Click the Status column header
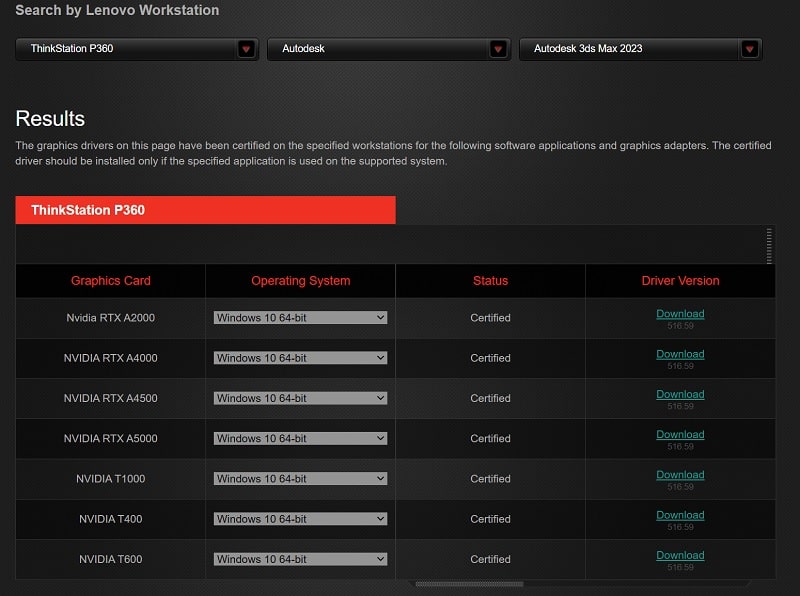Screen dimensions: 800x596 click(x=490, y=281)
